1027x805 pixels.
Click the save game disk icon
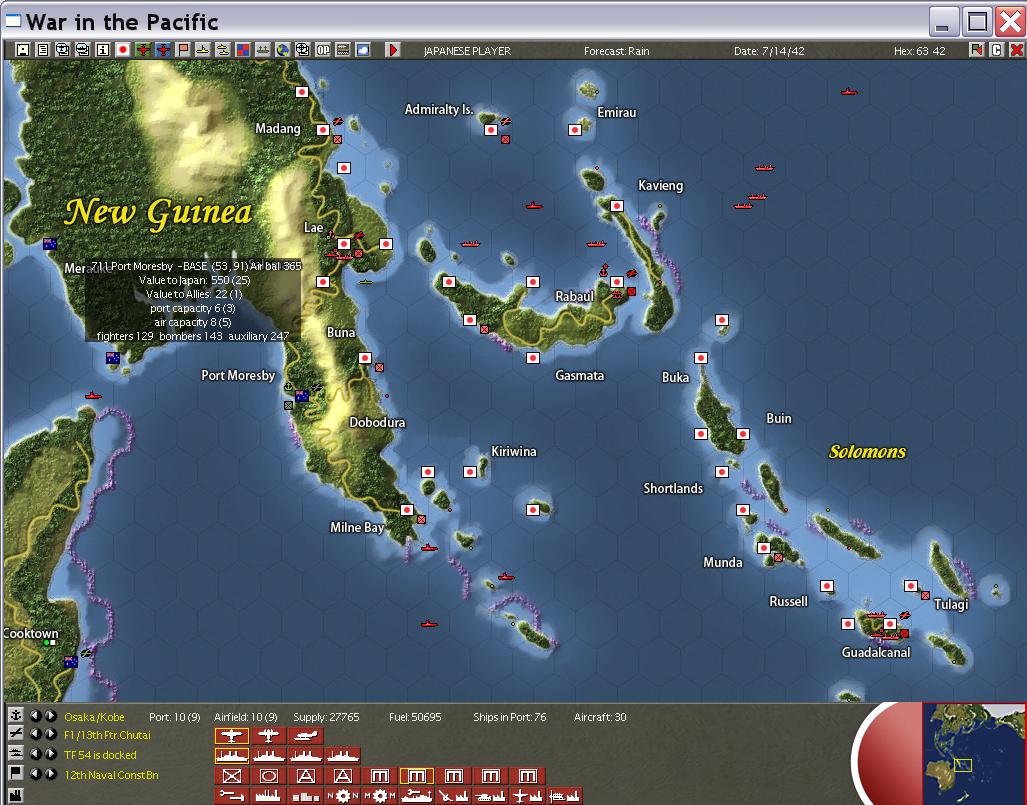[23, 50]
